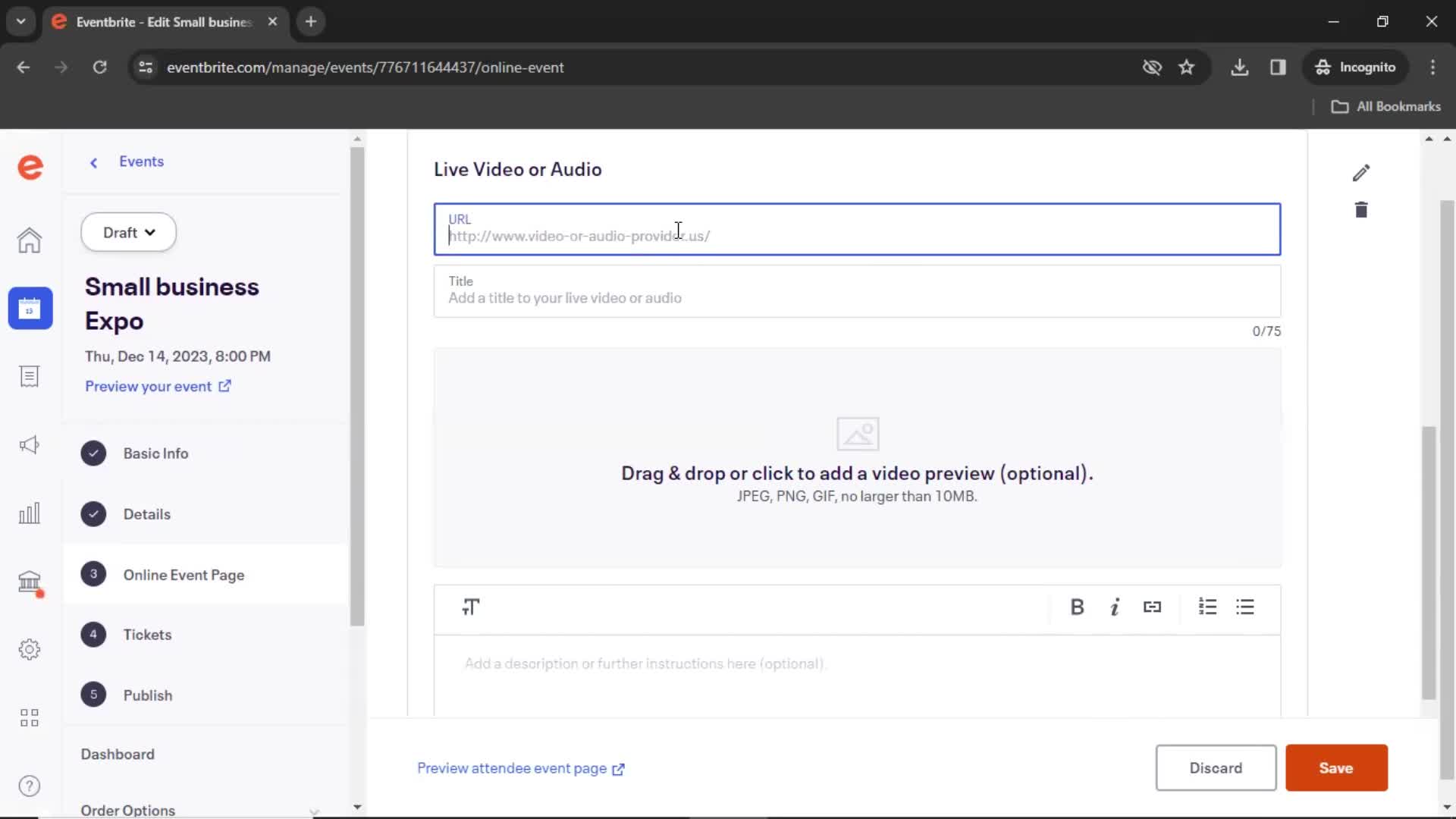
Task: Open the browser side panel icon
Action: [1279, 67]
